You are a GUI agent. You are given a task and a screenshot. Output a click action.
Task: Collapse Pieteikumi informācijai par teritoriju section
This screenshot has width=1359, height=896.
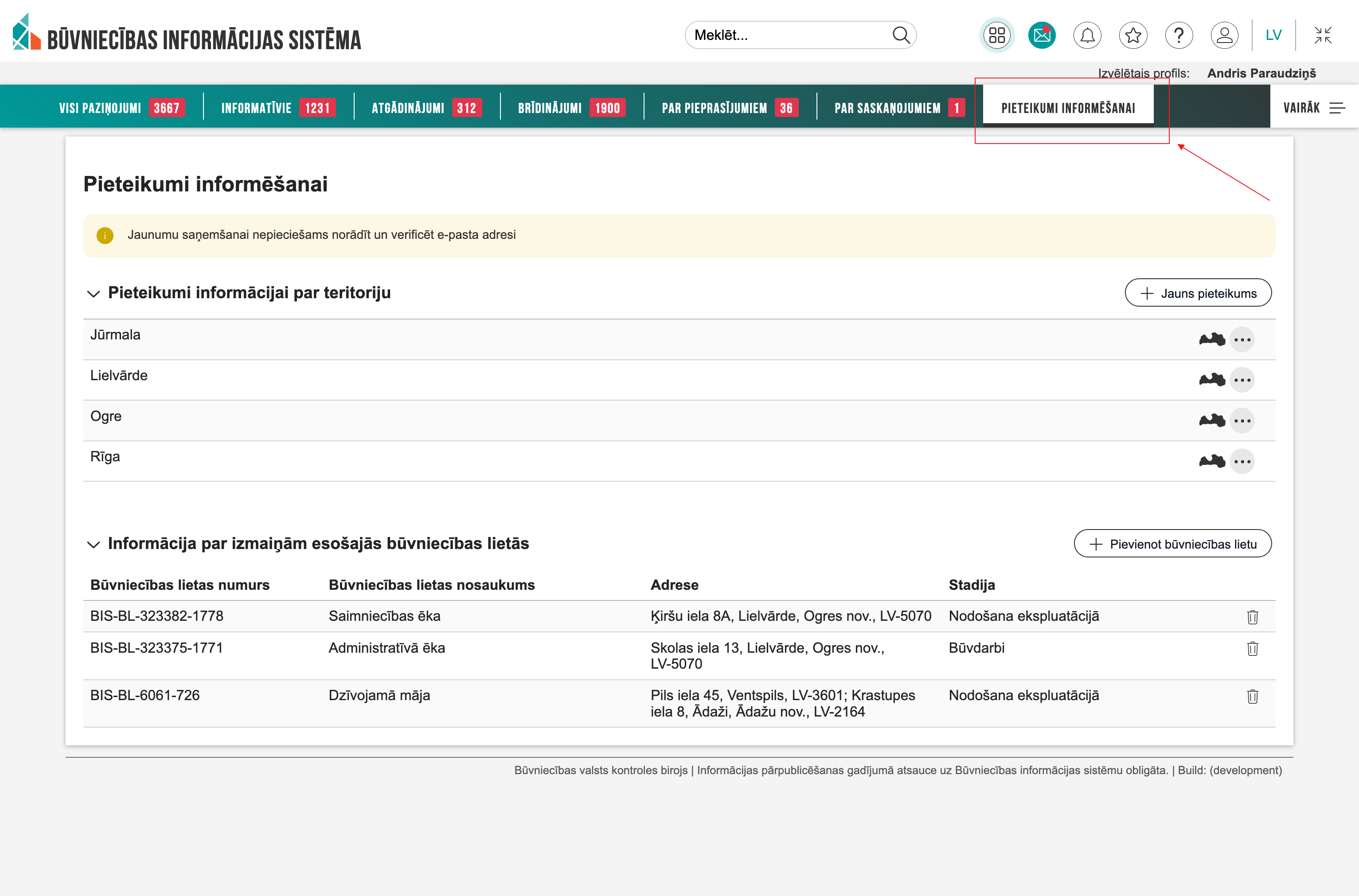93,294
